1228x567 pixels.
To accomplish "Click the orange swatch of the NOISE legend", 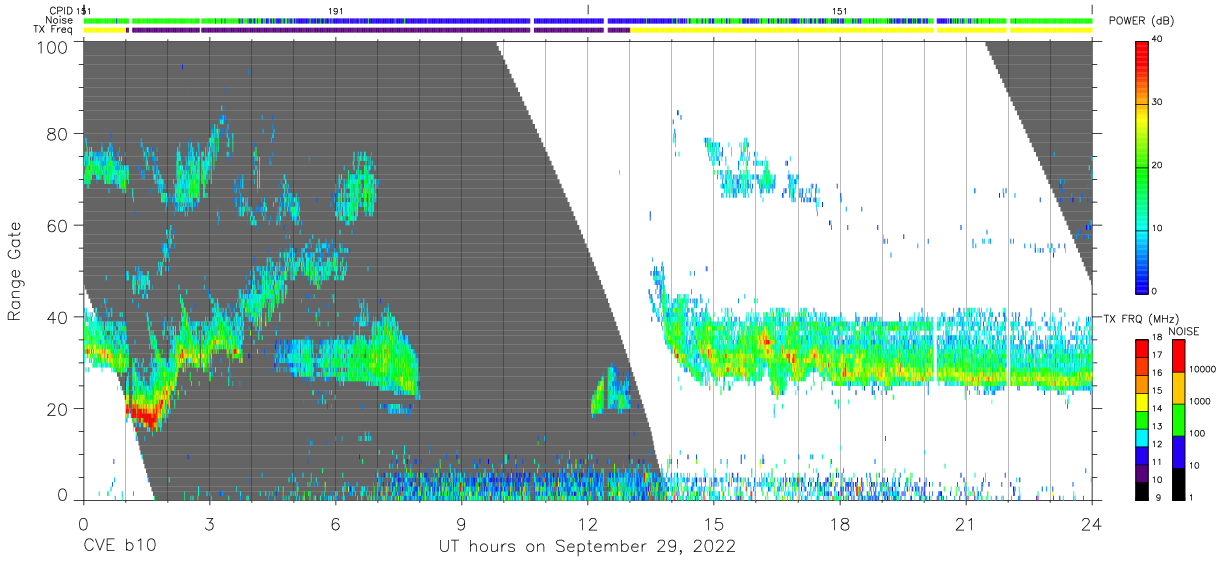I will pos(1179,388).
